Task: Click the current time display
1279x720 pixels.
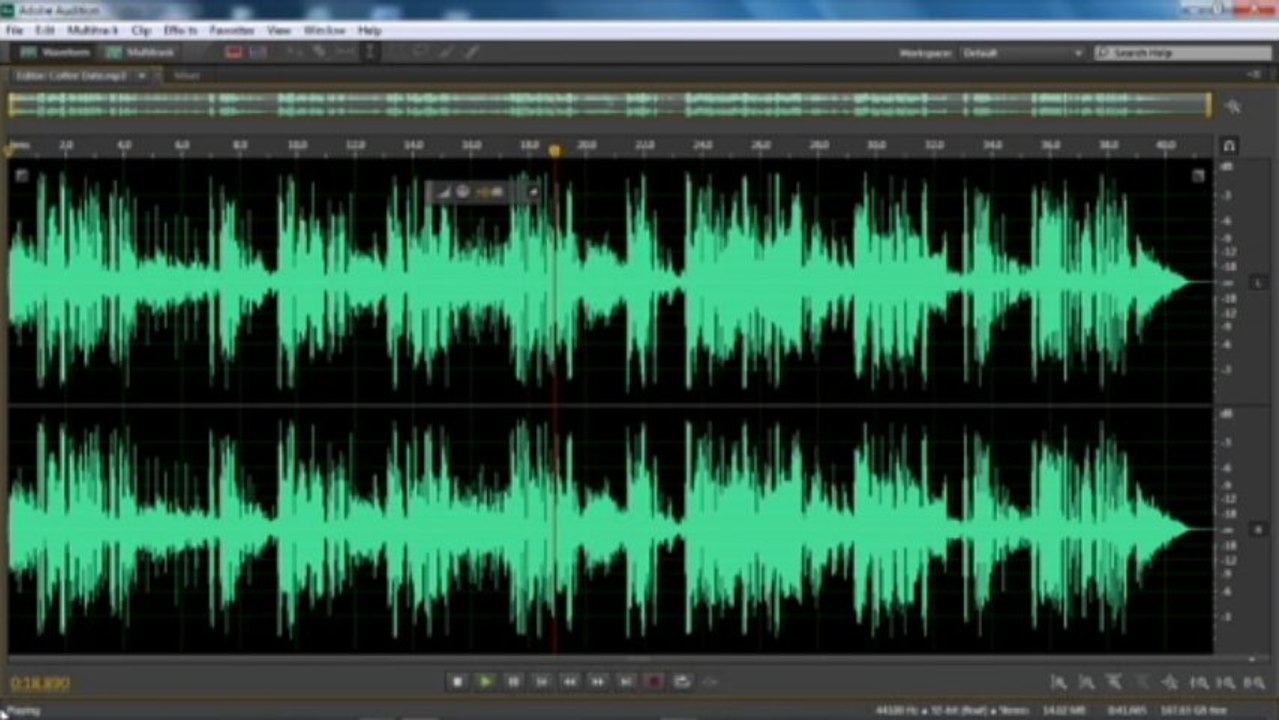Action: 40,683
